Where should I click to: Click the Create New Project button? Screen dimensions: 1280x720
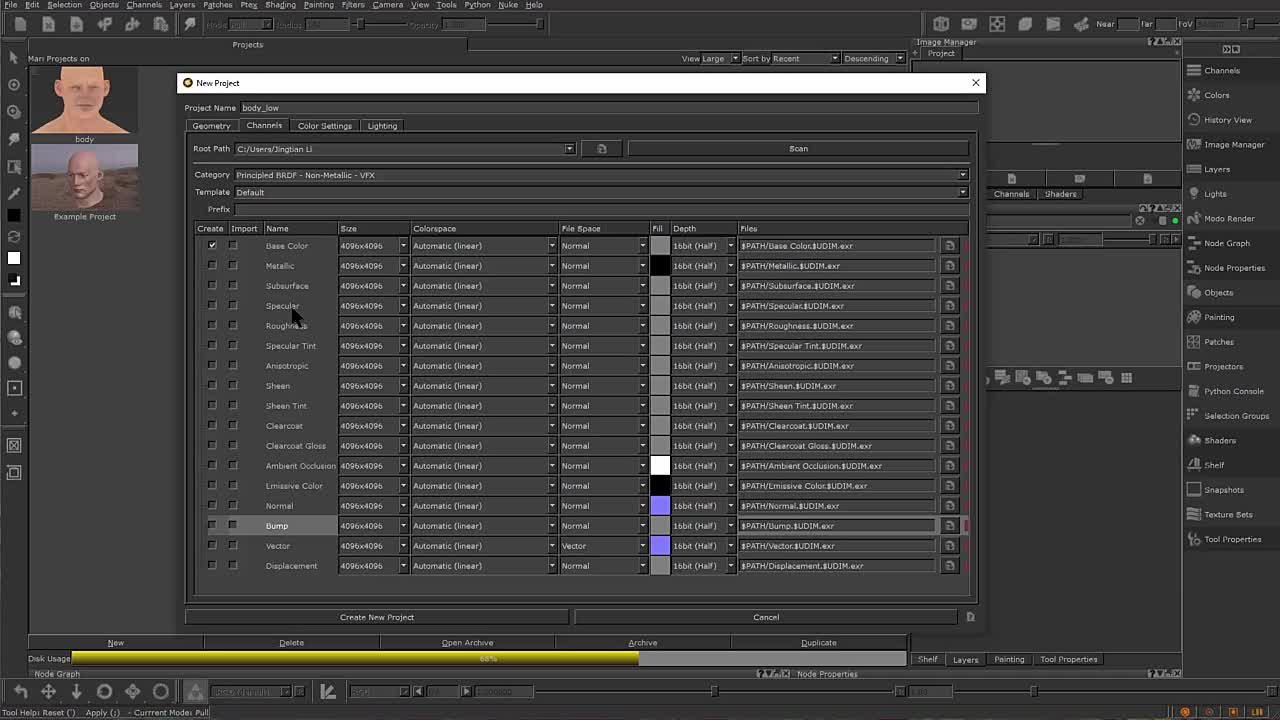(376, 617)
